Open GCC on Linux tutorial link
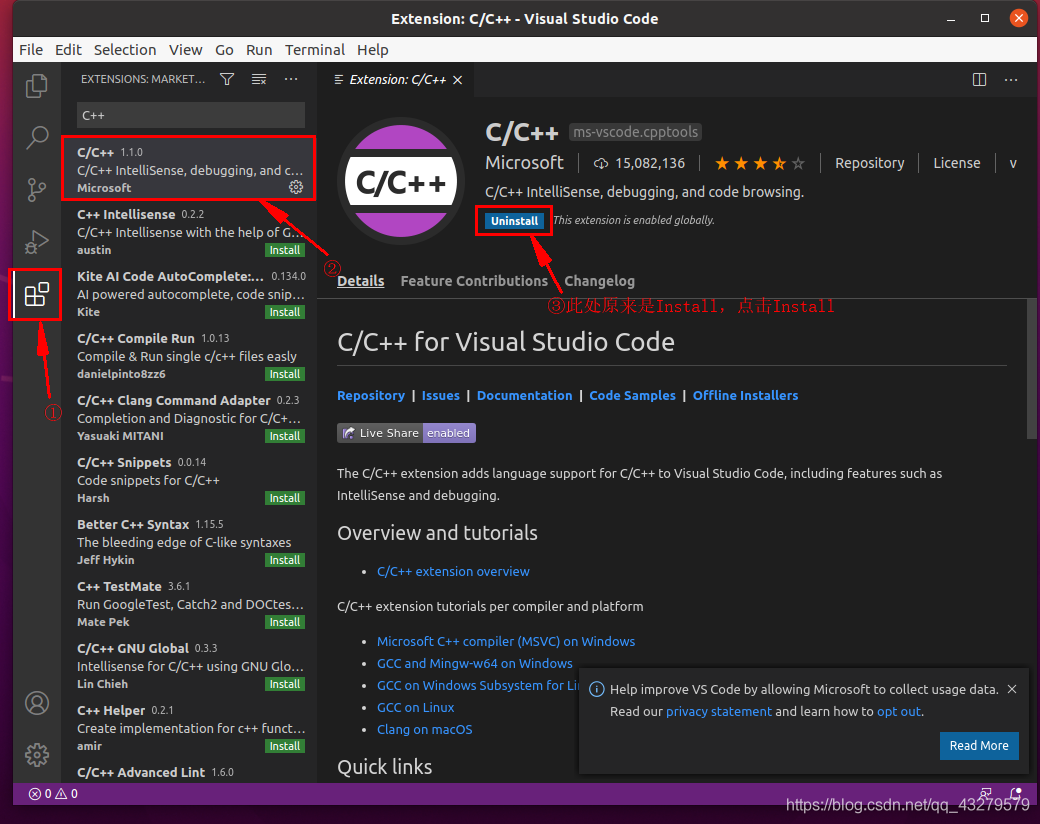This screenshot has height=824, width=1040. [415, 707]
